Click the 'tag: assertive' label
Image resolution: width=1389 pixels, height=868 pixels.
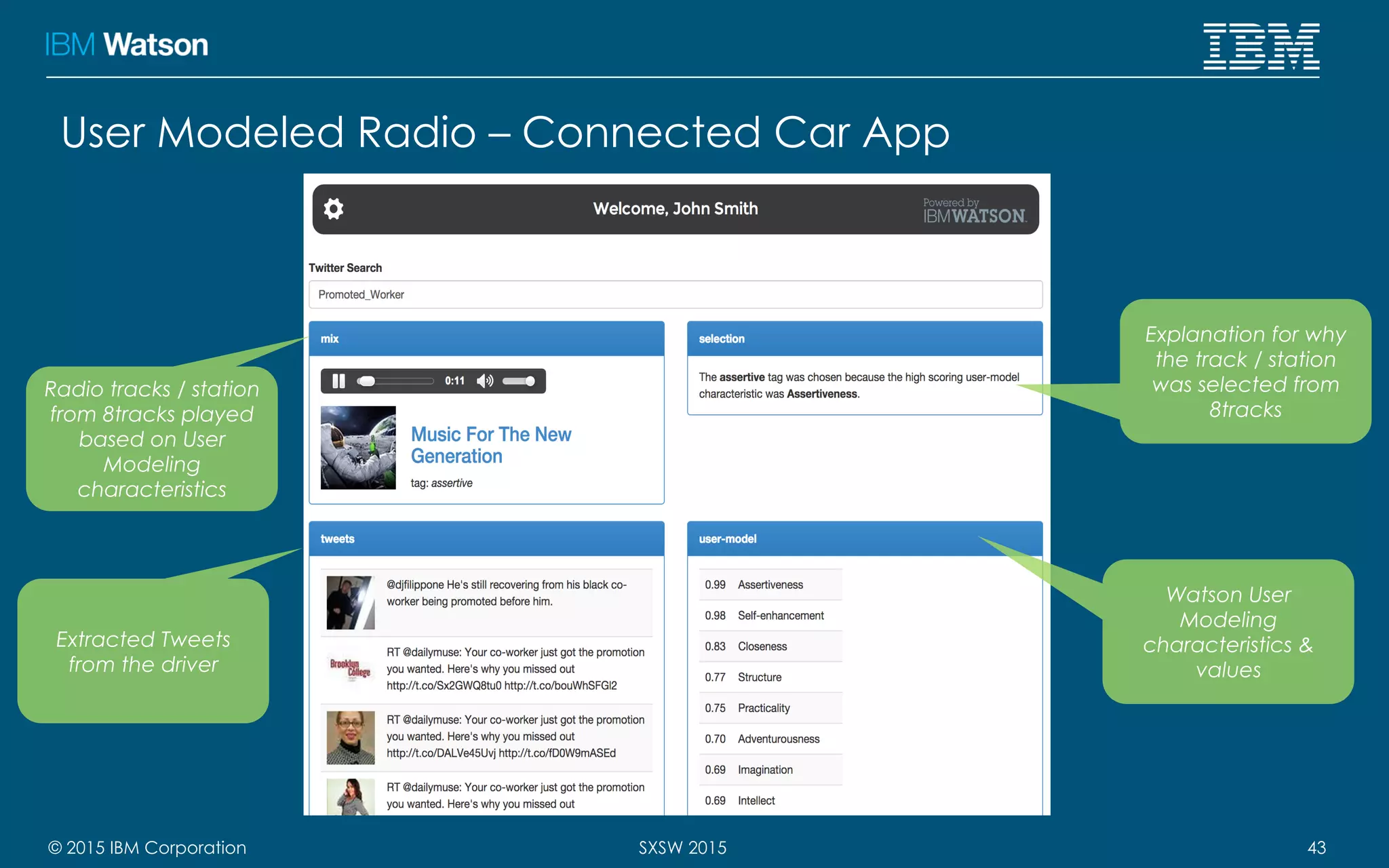pos(442,483)
